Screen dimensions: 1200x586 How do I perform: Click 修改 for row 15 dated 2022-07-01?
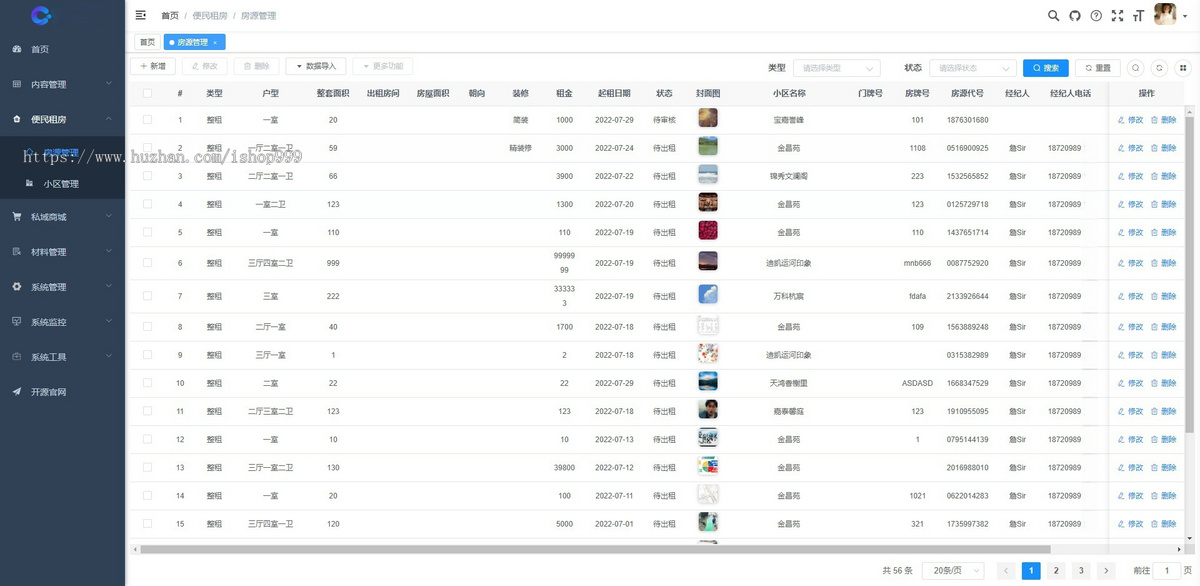click(x=1130, y=523)
